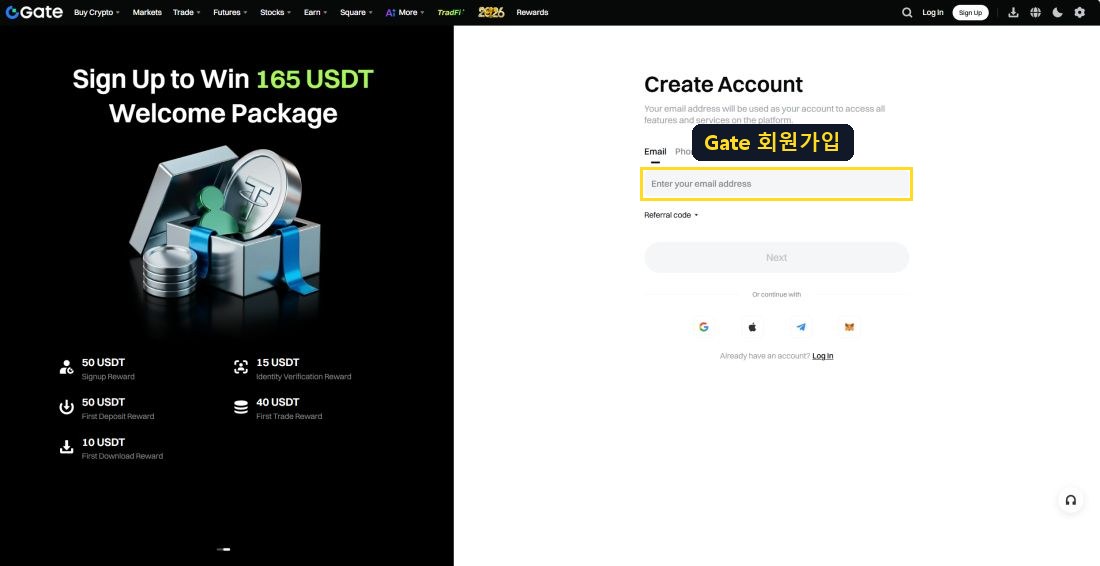This screenshot has height=566, width=1100.
Task: Focus the email address input field
Action: tap(777, 184)
